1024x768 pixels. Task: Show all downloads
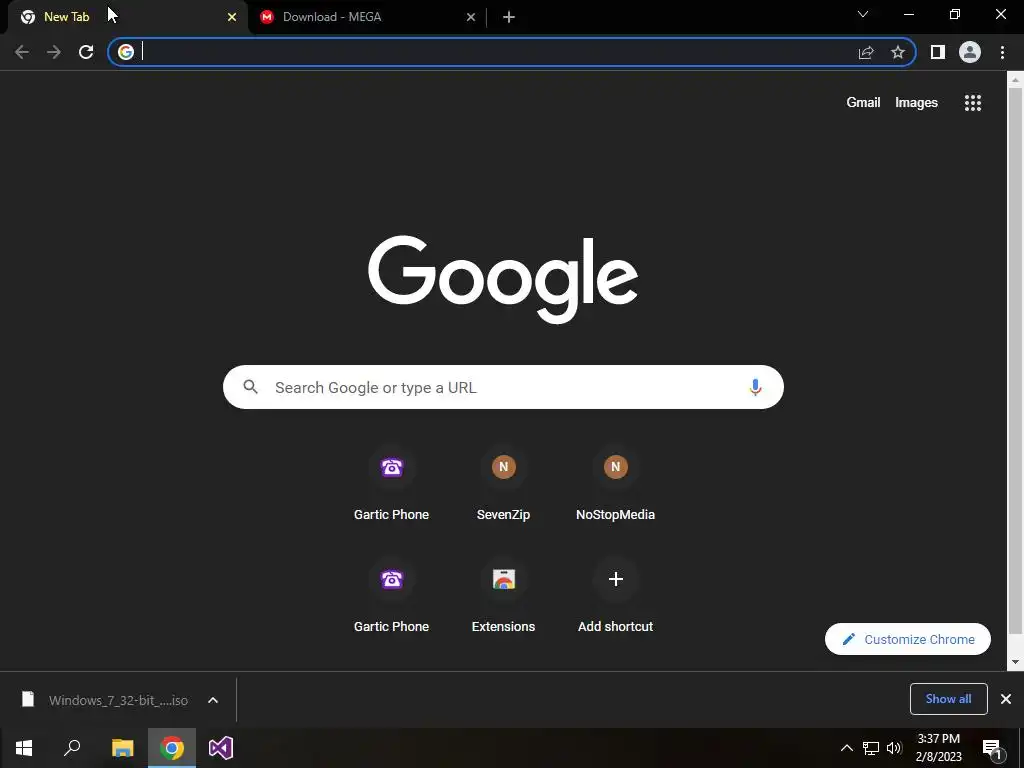click(x=948, y=699)
